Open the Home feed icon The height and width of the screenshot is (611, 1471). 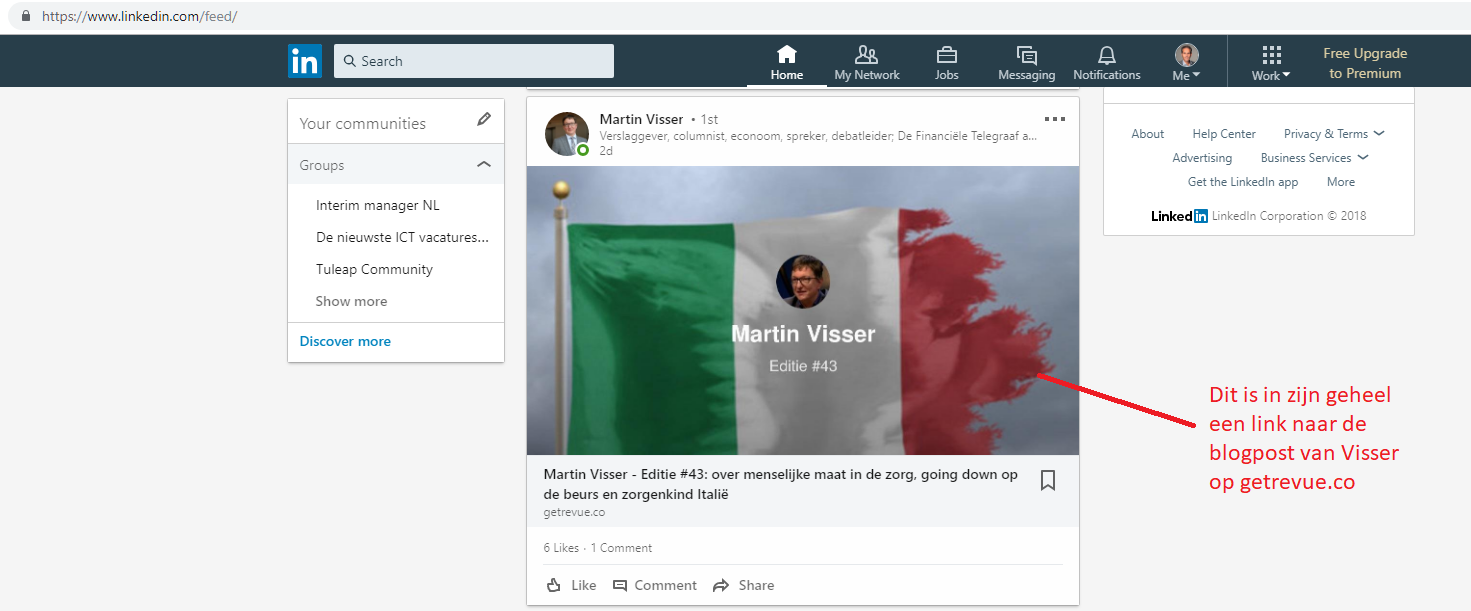(787, 54)
